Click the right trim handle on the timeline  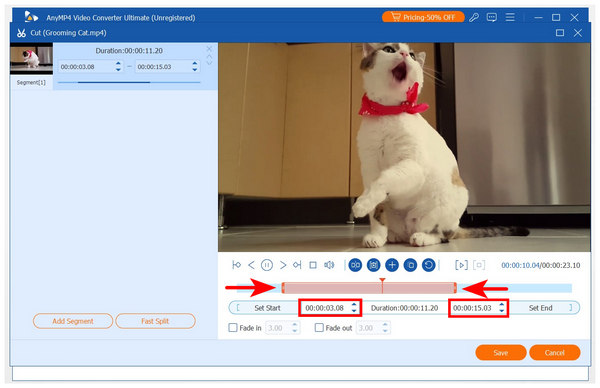click(455, 288)
